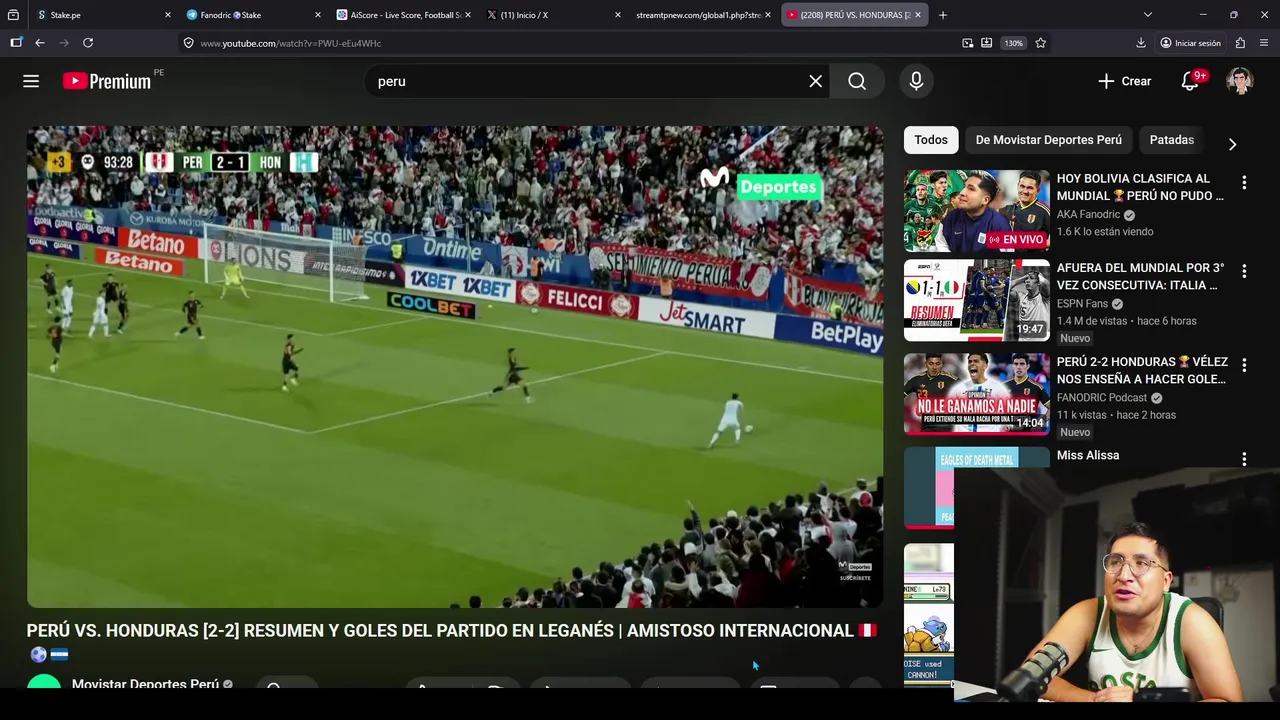Go back to previous page

[40, 43]
